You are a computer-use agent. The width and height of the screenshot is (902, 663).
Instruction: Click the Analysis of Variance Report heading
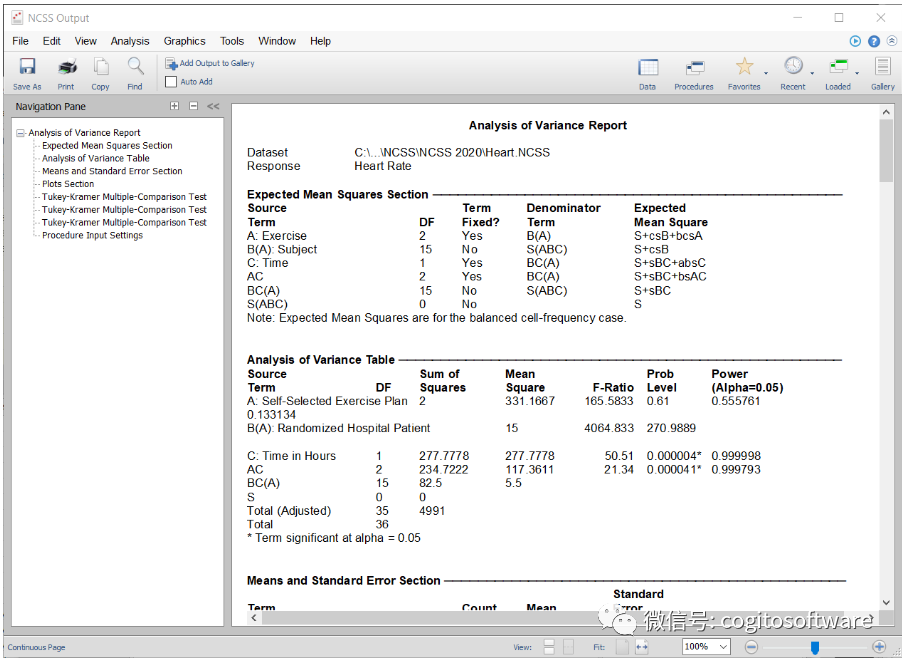point(548,125)
